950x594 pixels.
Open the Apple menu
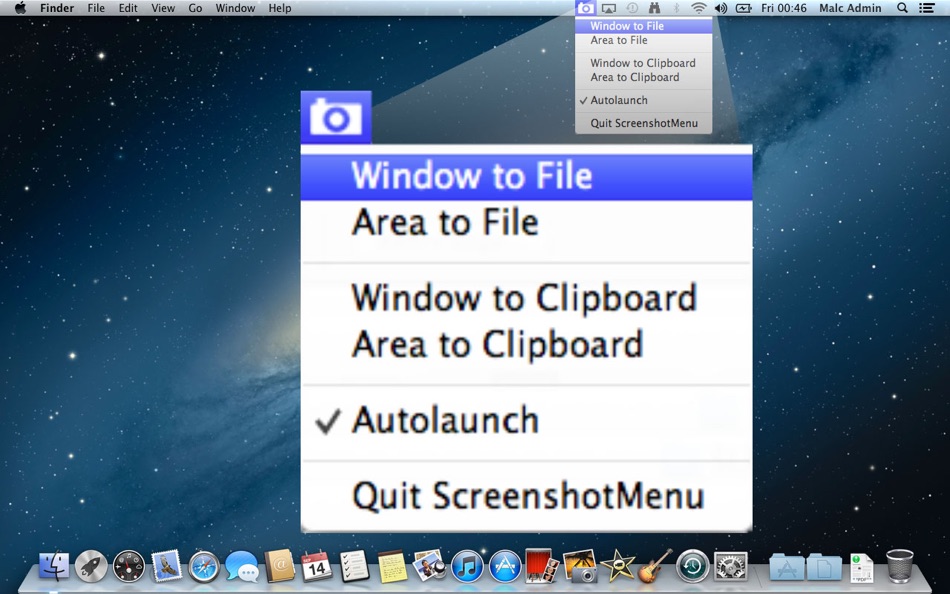(21, 8)
